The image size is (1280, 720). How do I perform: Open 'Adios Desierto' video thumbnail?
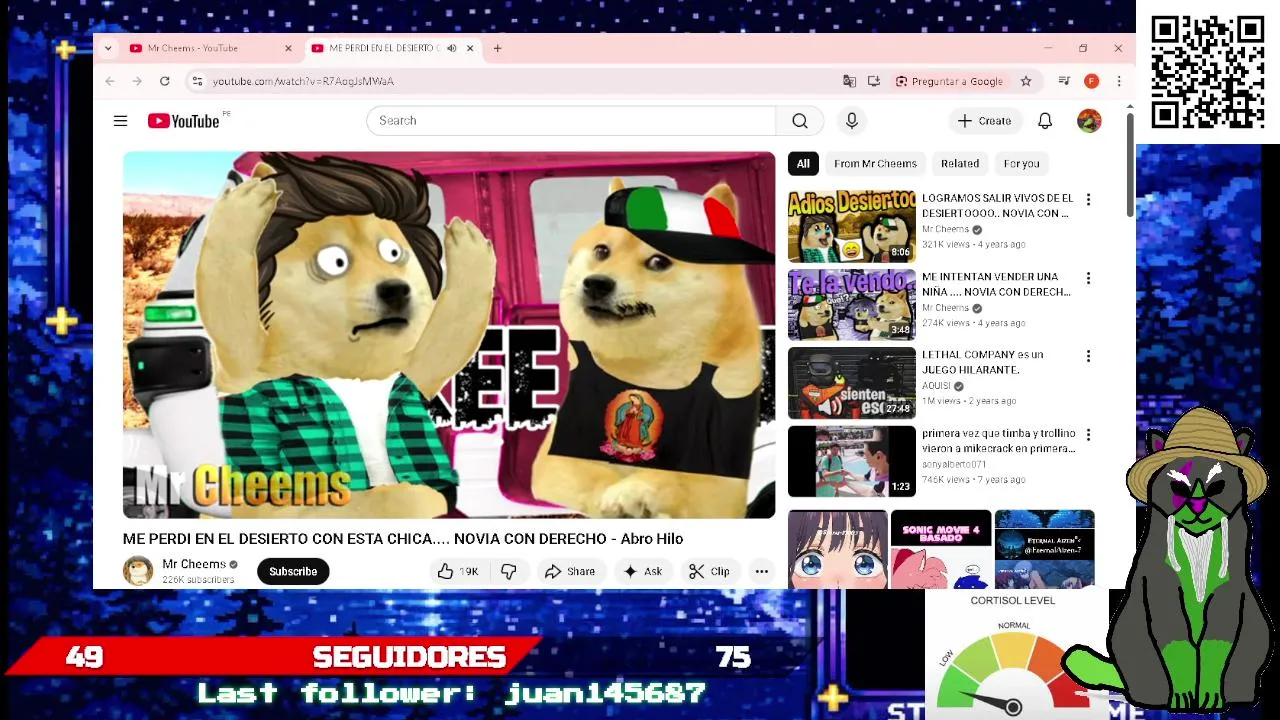pyautogui.click(x=851, y=226)
